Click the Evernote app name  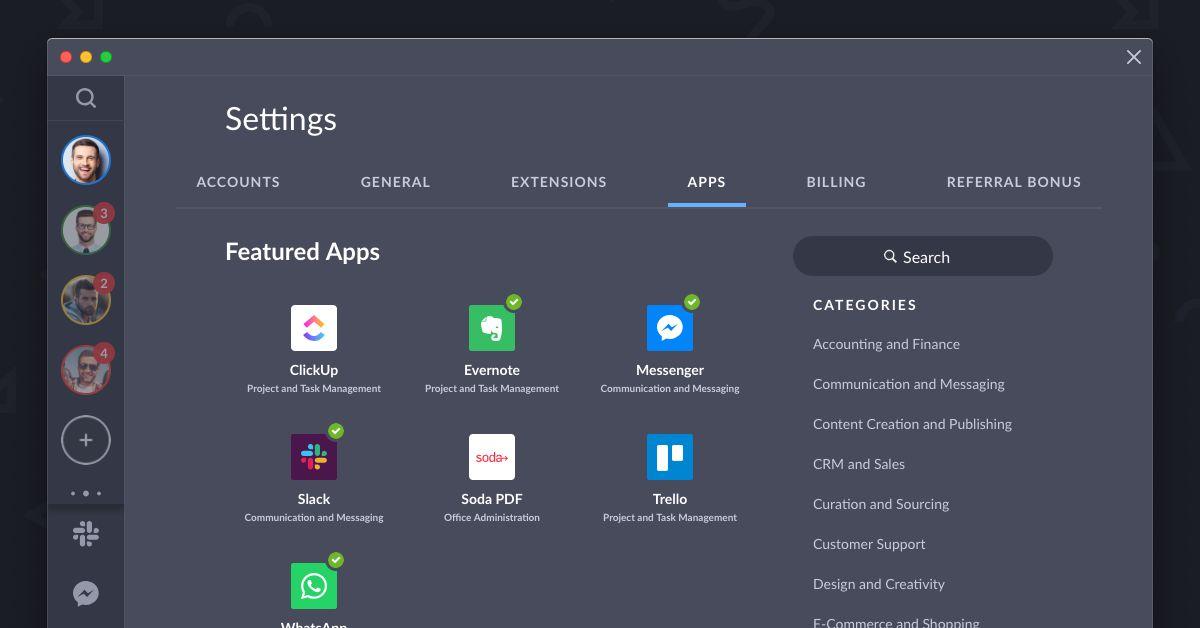(x=492, y=370)
